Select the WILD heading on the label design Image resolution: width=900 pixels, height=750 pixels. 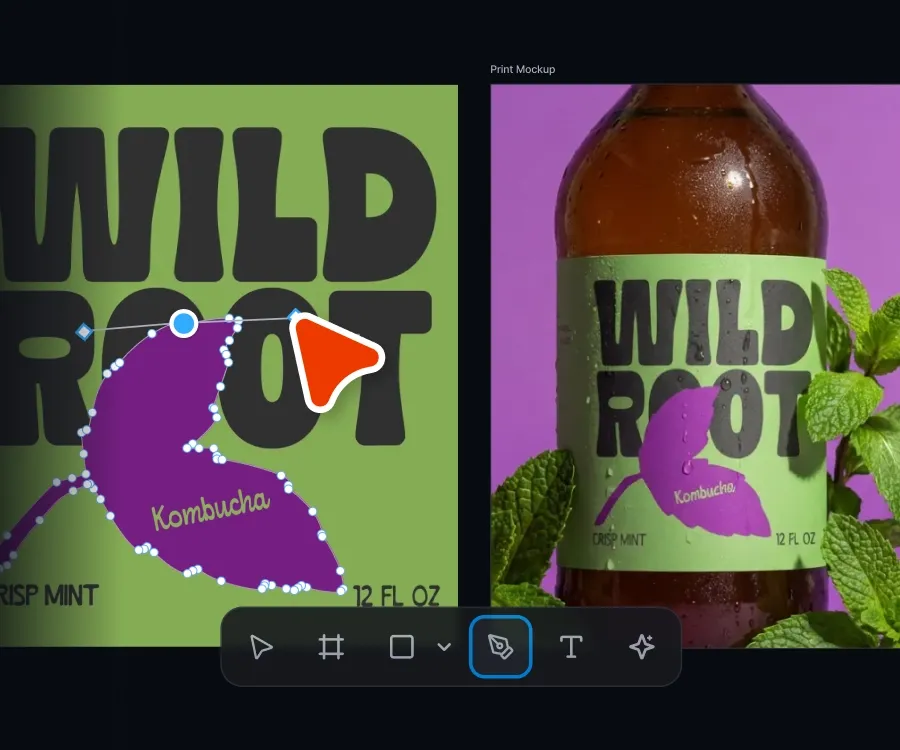(x=218, y=204)
